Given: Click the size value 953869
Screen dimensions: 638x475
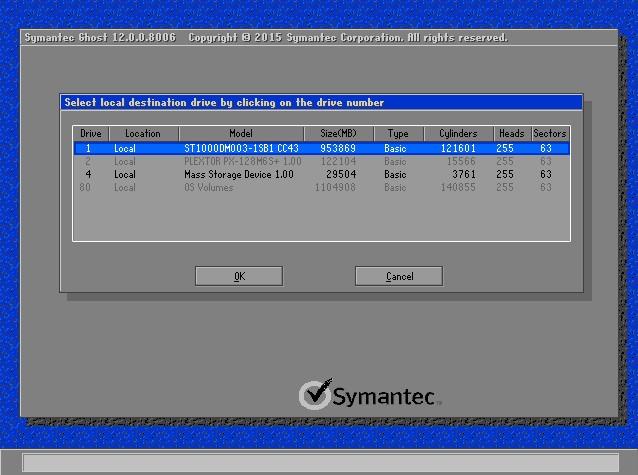Looking at the screenshot, I should coord(338,149).
